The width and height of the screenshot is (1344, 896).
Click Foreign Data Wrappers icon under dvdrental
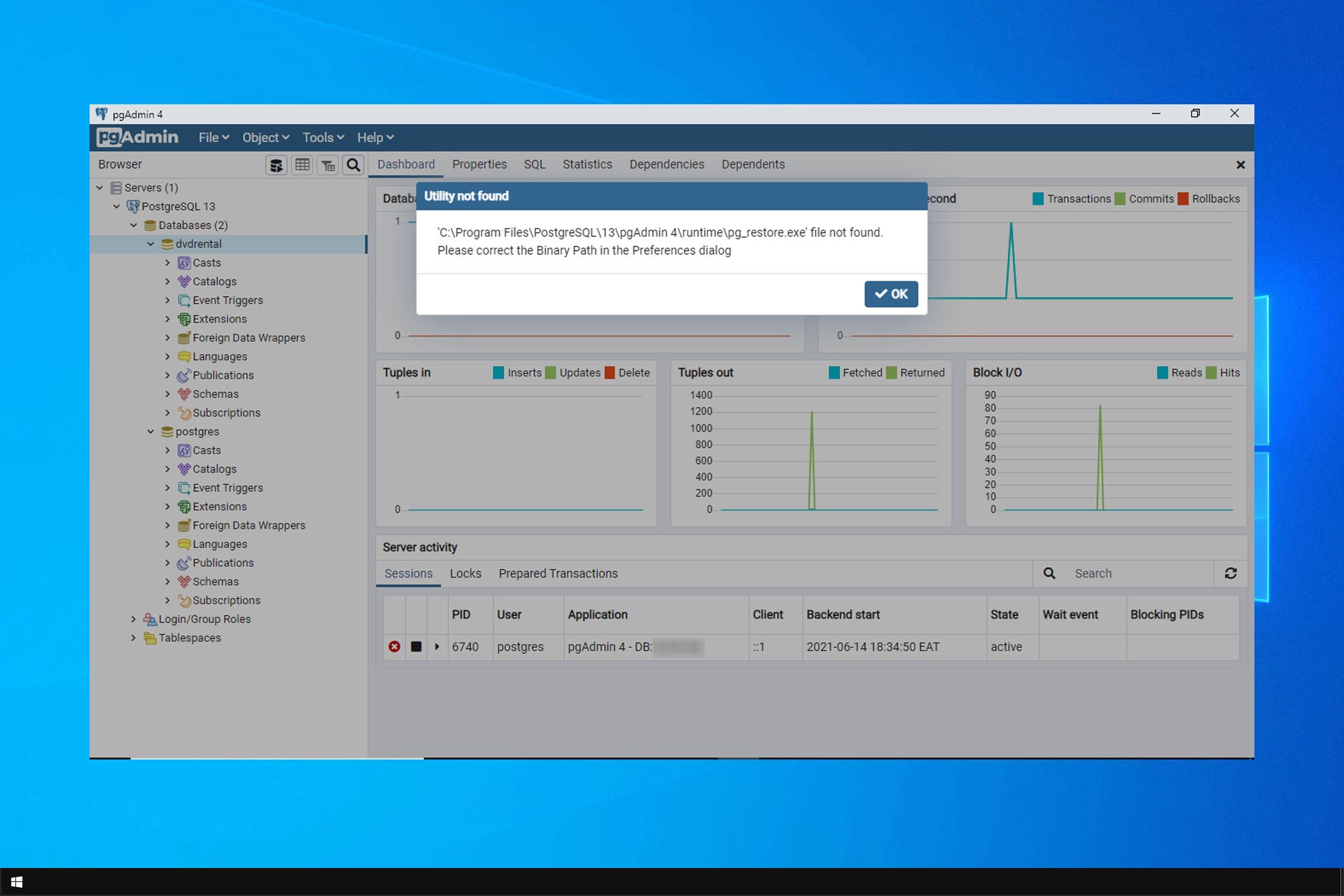coord(184,338)
